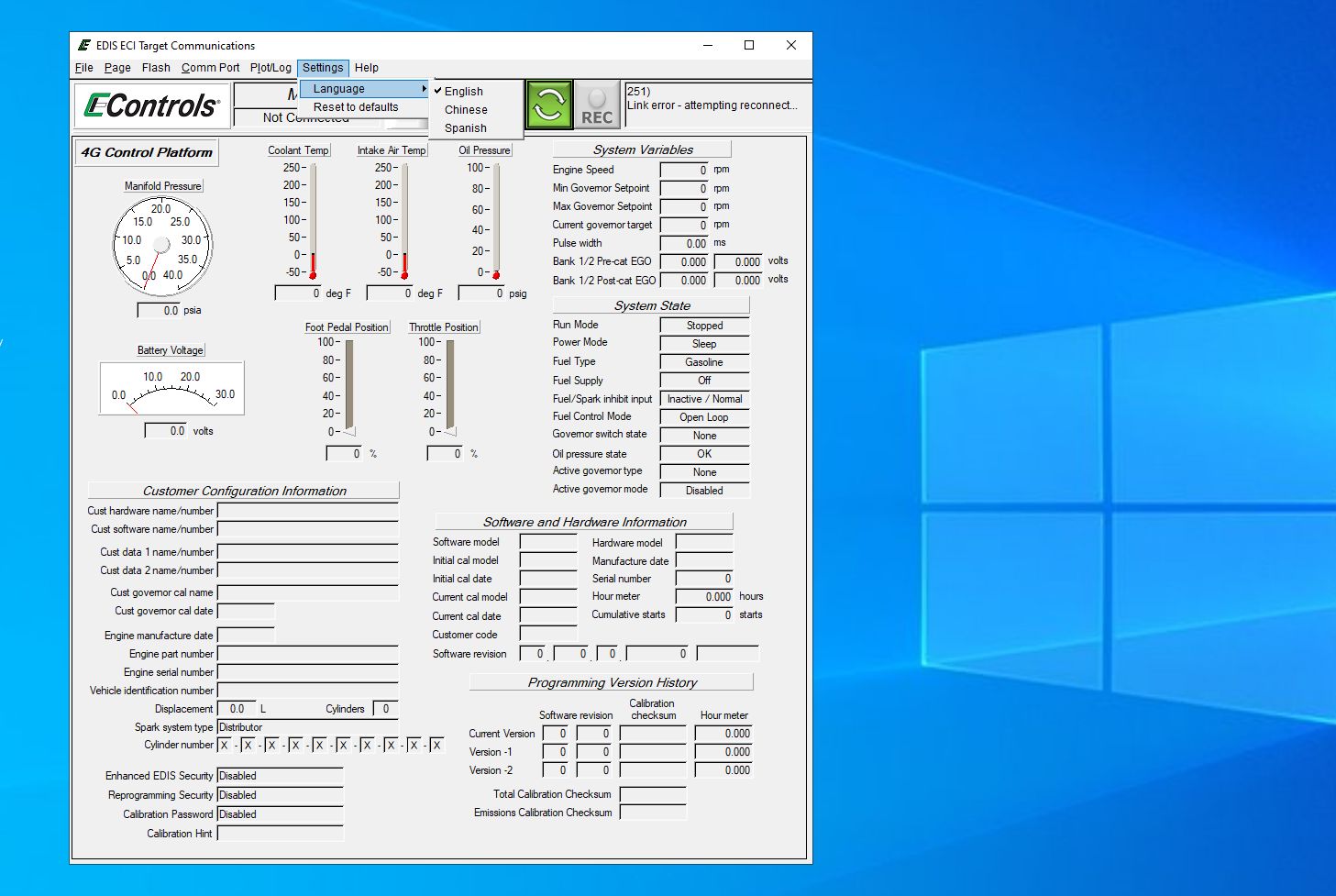Open the Help menu
Image resolution: width=1336 pixels, height=896 pixels.
[367, 68]
